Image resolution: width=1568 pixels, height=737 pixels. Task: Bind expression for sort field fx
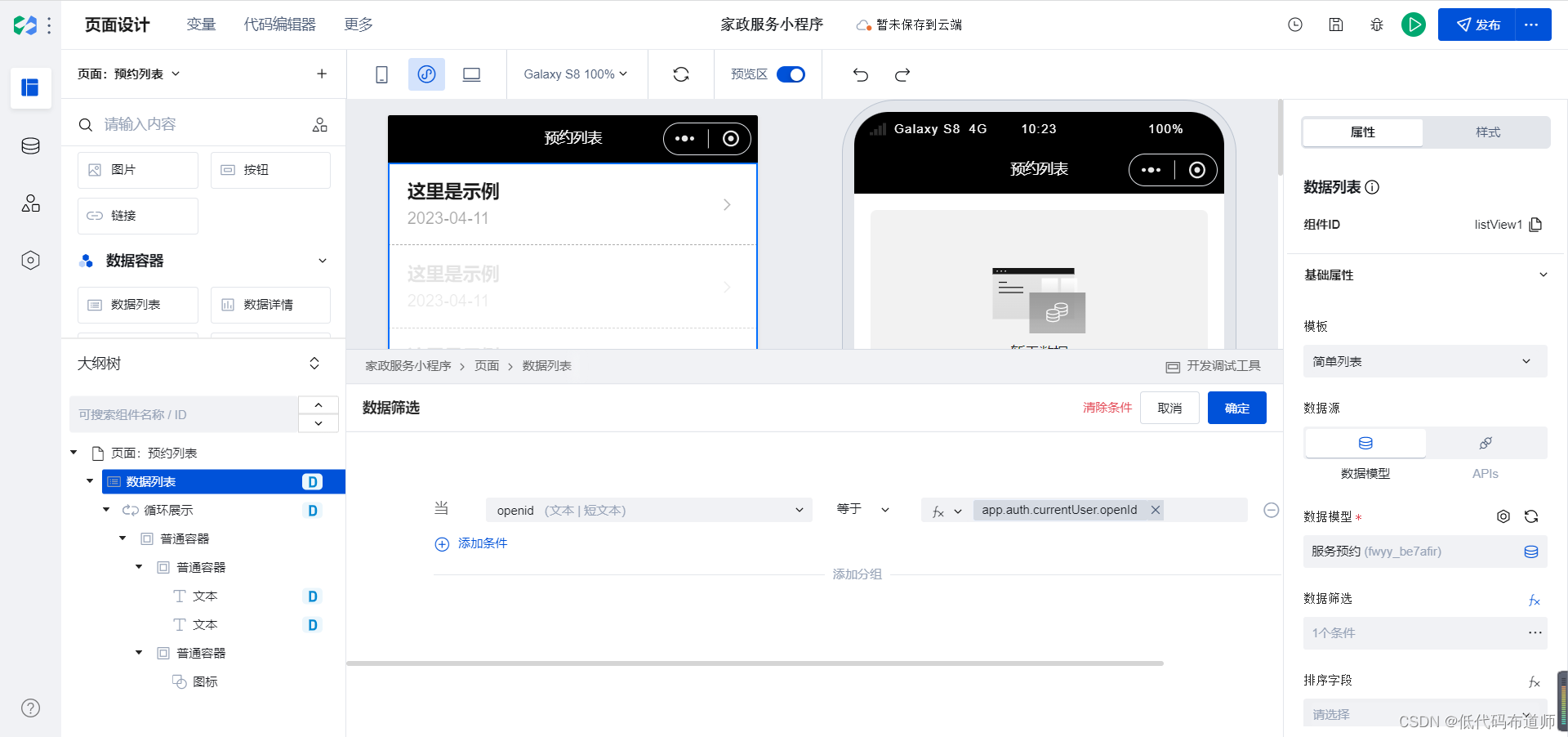pos(1535,682)
